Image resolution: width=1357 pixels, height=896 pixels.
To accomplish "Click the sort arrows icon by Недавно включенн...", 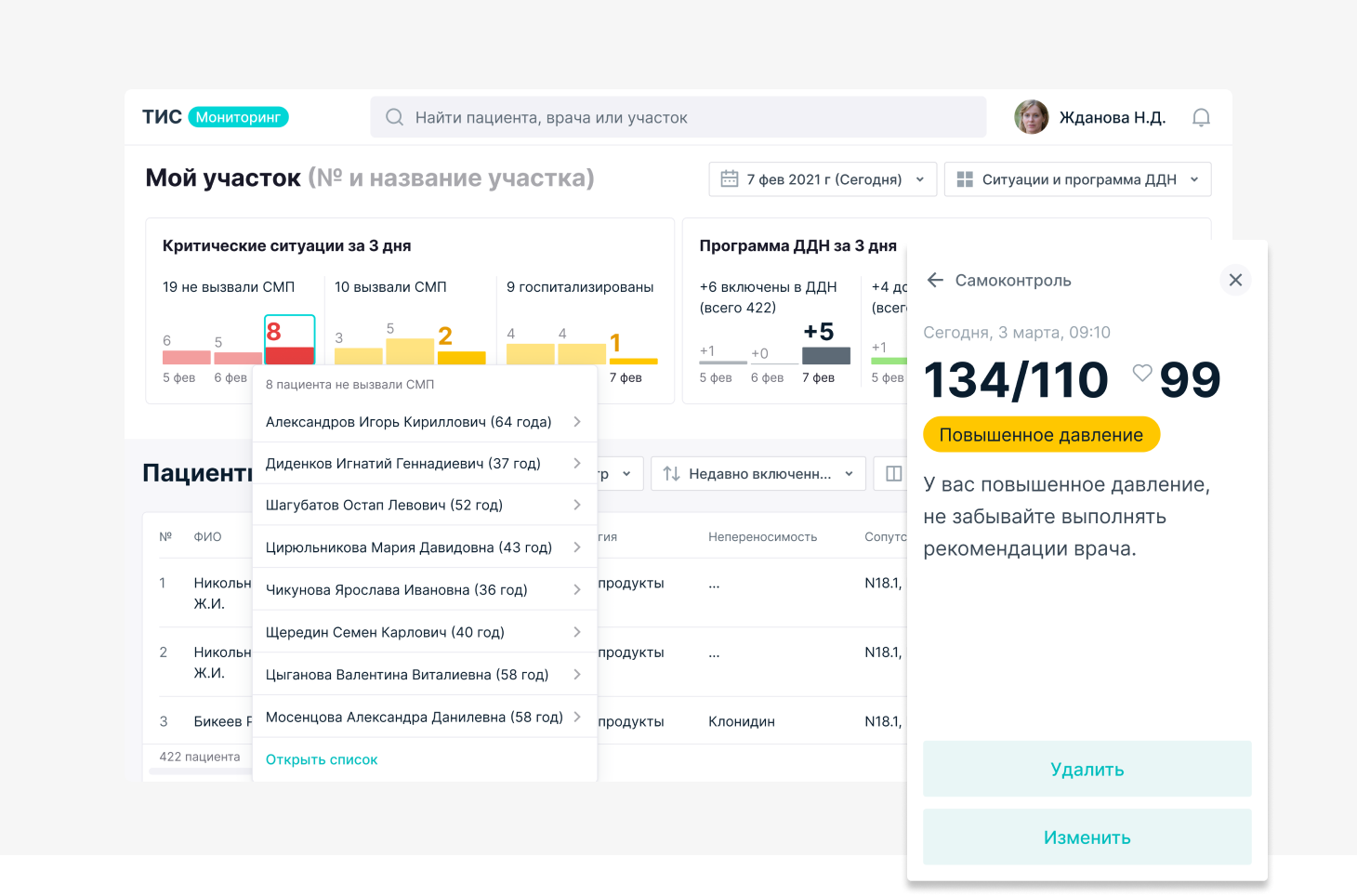I will [671, 474].
